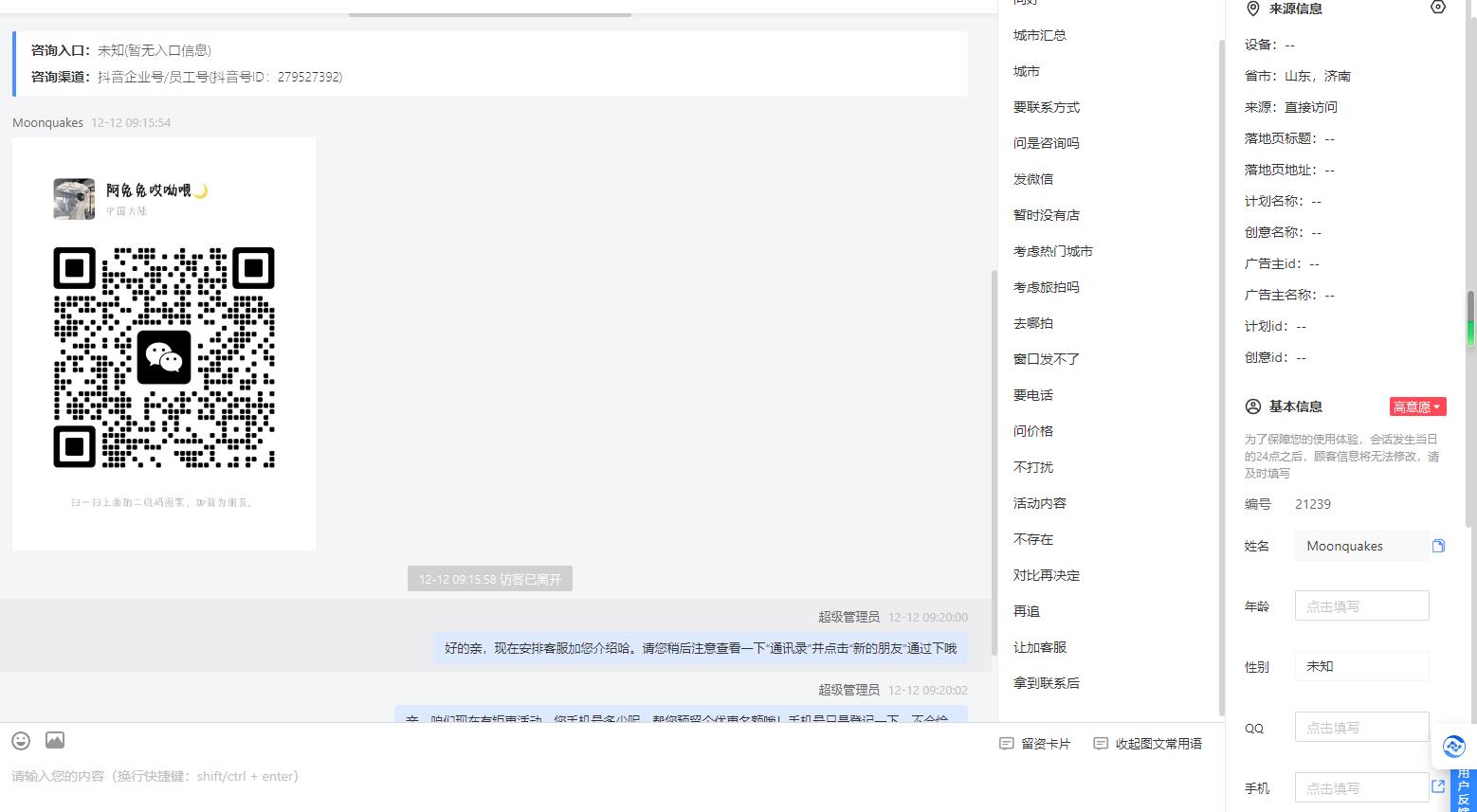
Task: Select the quick phrase 再追
Action: coord(1026,611)
